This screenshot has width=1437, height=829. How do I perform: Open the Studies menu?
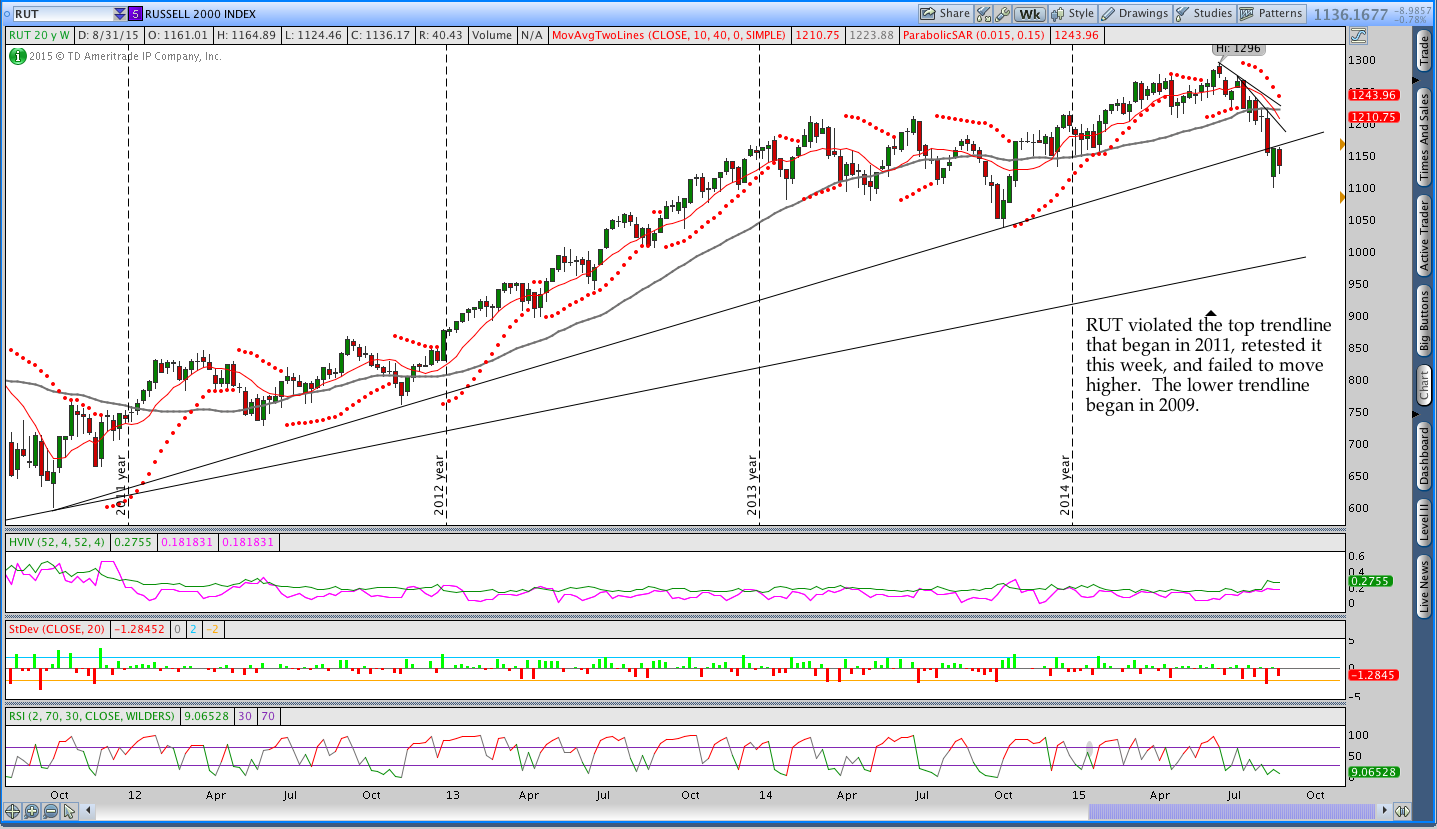tap(1204, 14)
